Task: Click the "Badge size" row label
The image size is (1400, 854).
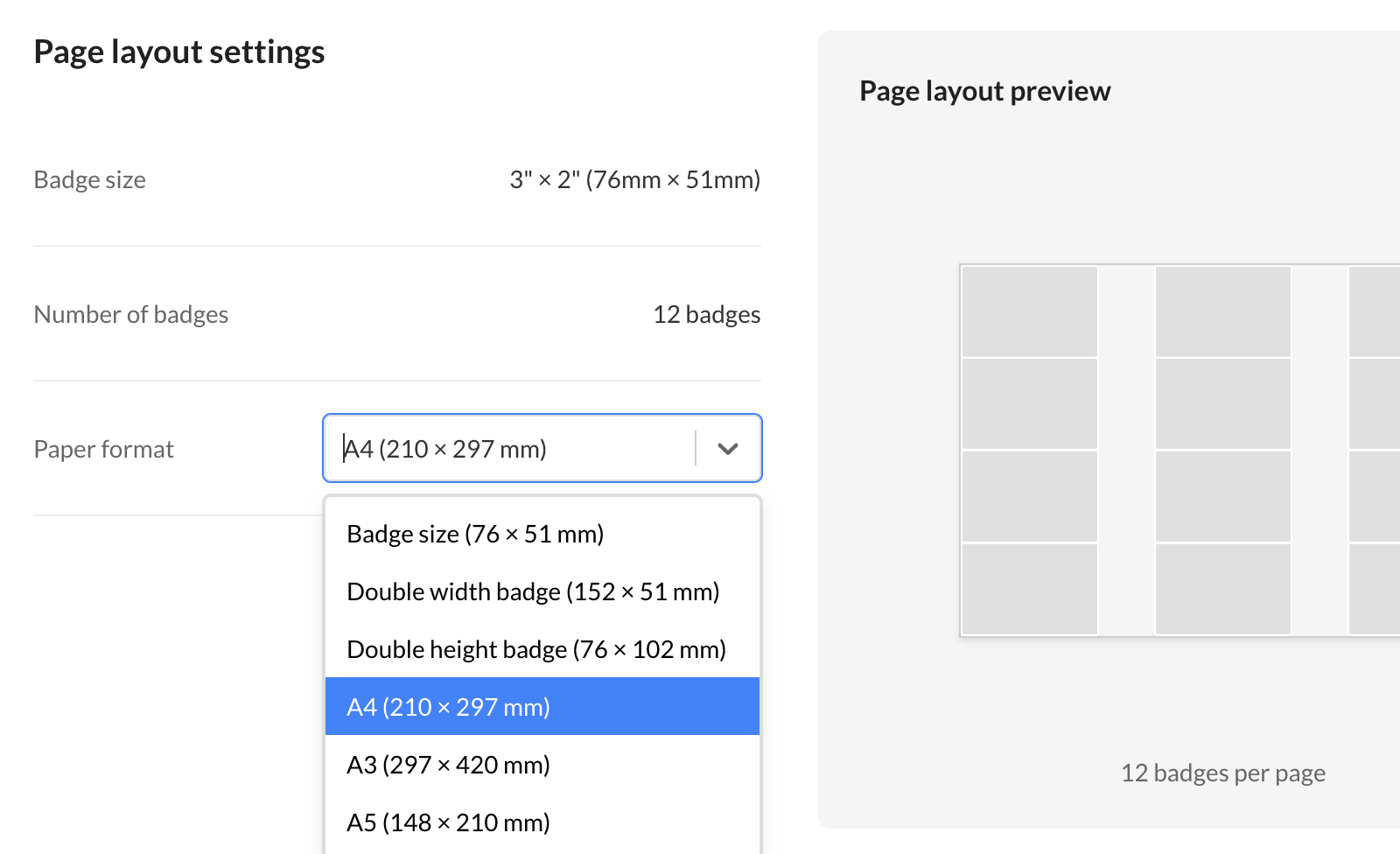Action: pyautogui.click(x=90, y=180)
